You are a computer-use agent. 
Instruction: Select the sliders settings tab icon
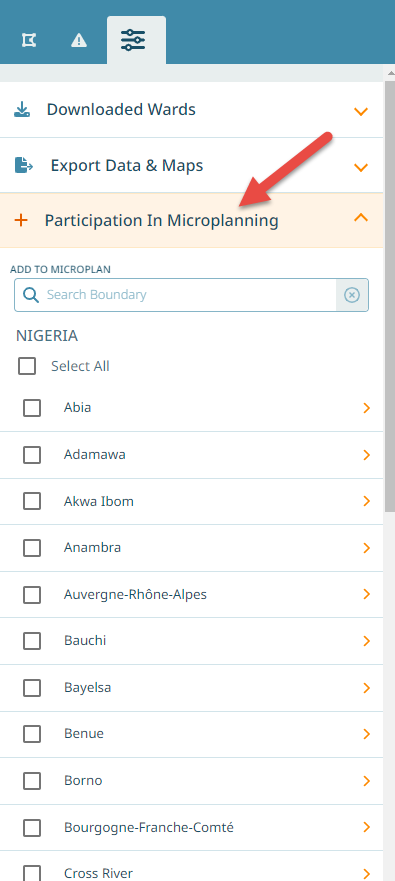tap(133, 40)
